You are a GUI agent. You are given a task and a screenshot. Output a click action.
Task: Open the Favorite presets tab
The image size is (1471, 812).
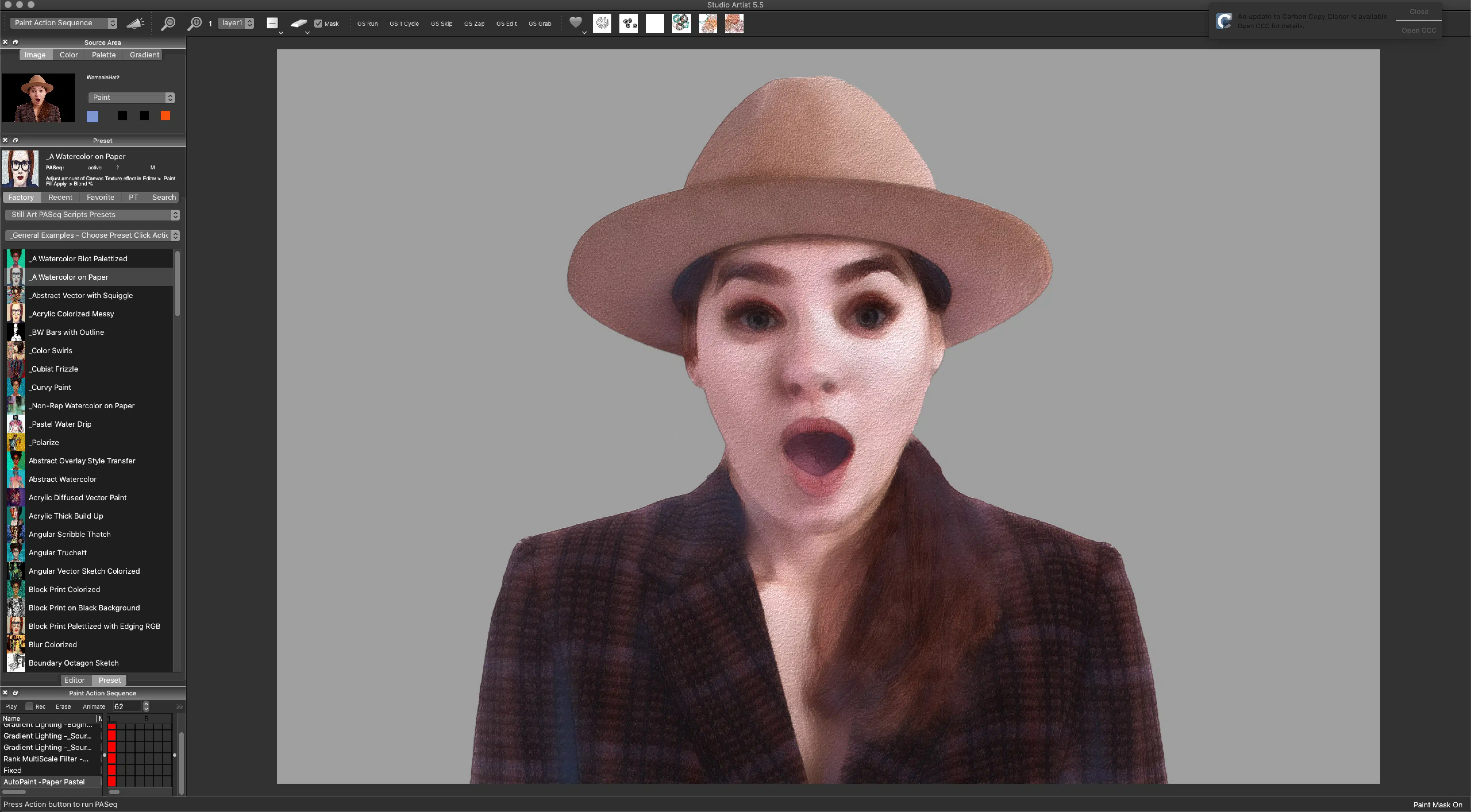coord(101,197)
